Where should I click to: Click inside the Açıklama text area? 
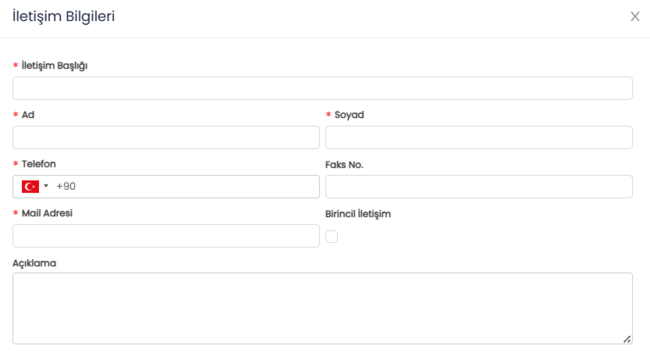[323, 308]
